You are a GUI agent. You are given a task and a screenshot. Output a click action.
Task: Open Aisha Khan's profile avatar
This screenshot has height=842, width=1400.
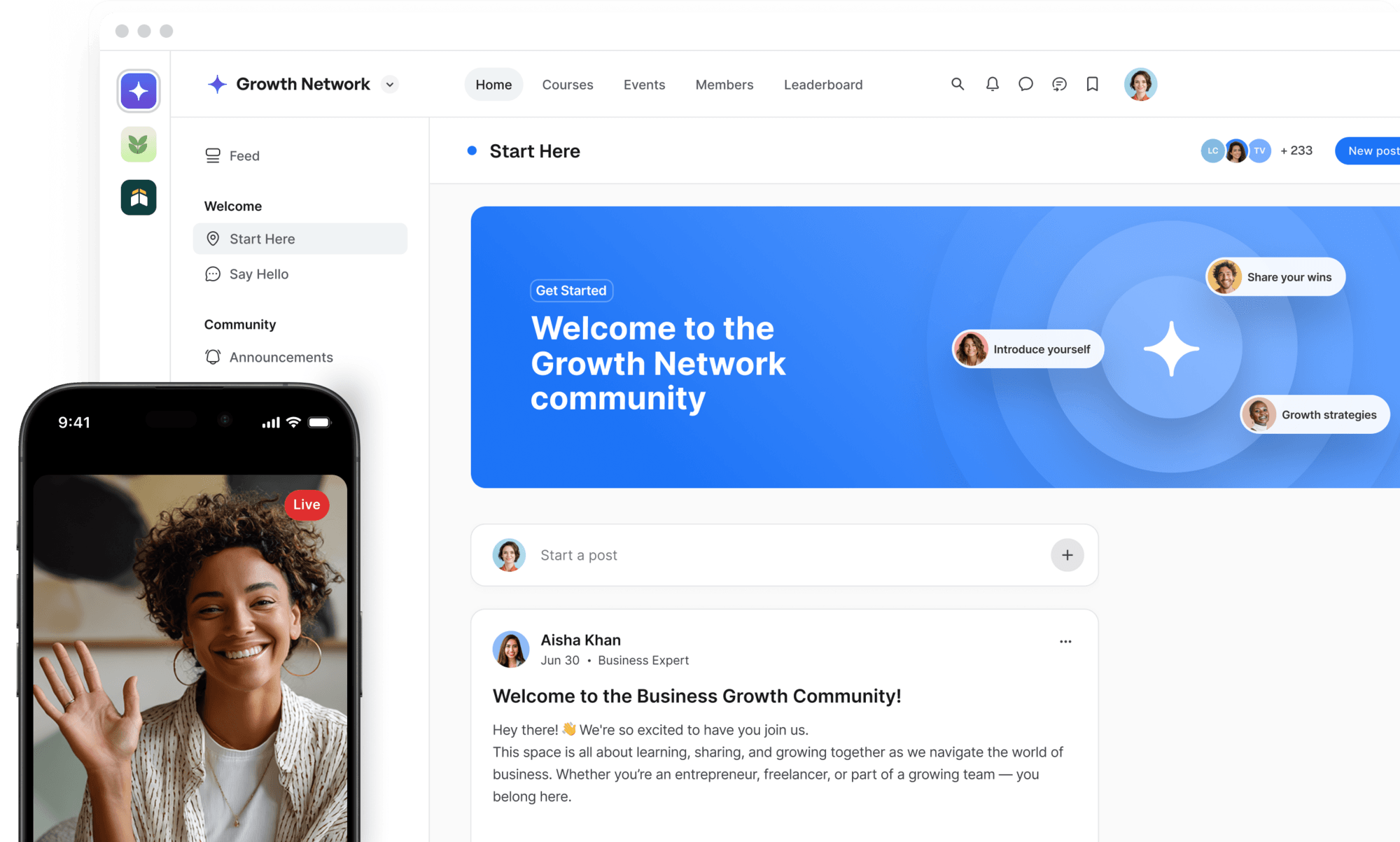click(x=511, y=650)
